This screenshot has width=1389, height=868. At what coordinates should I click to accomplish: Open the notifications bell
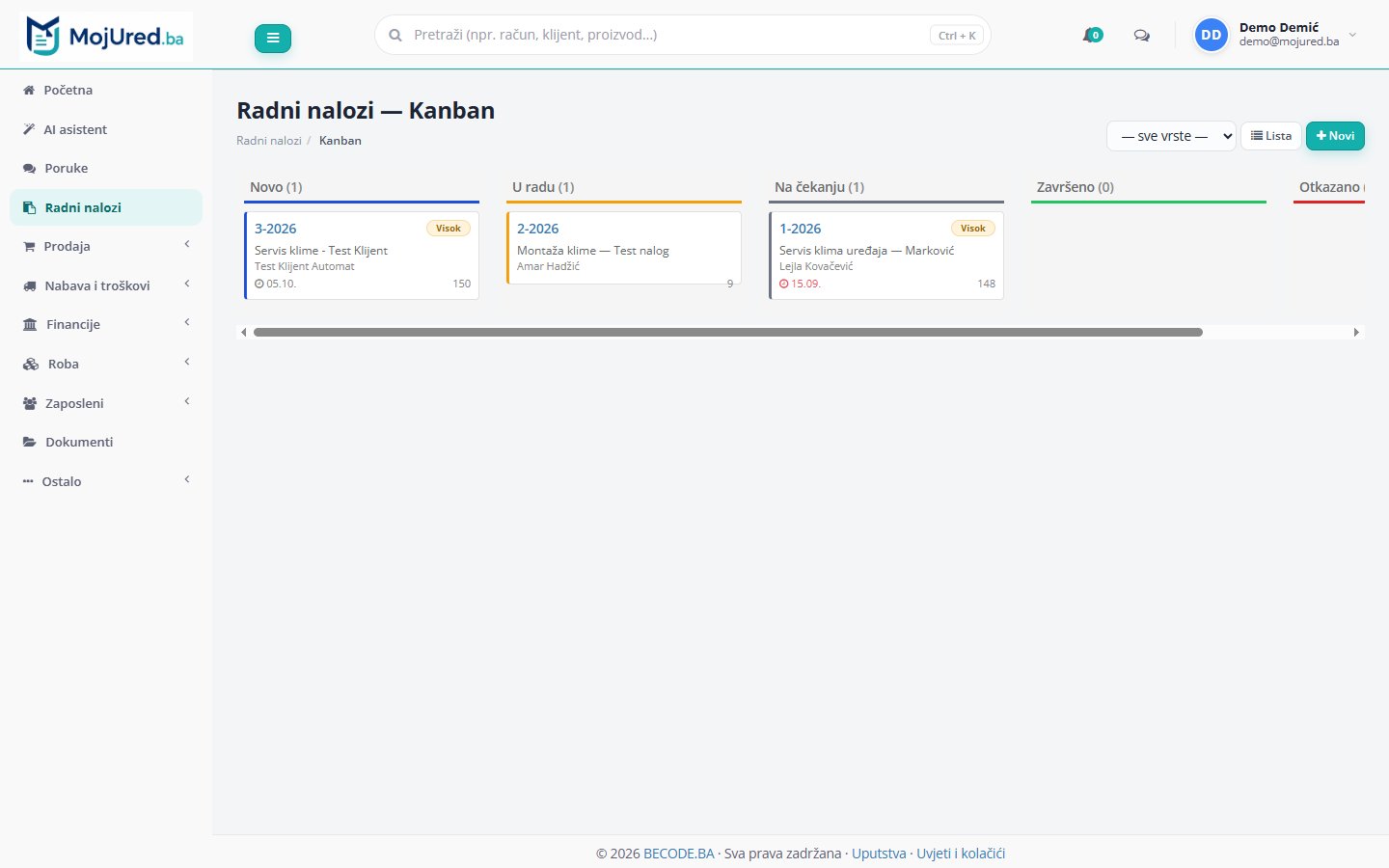coord(1092,35)
